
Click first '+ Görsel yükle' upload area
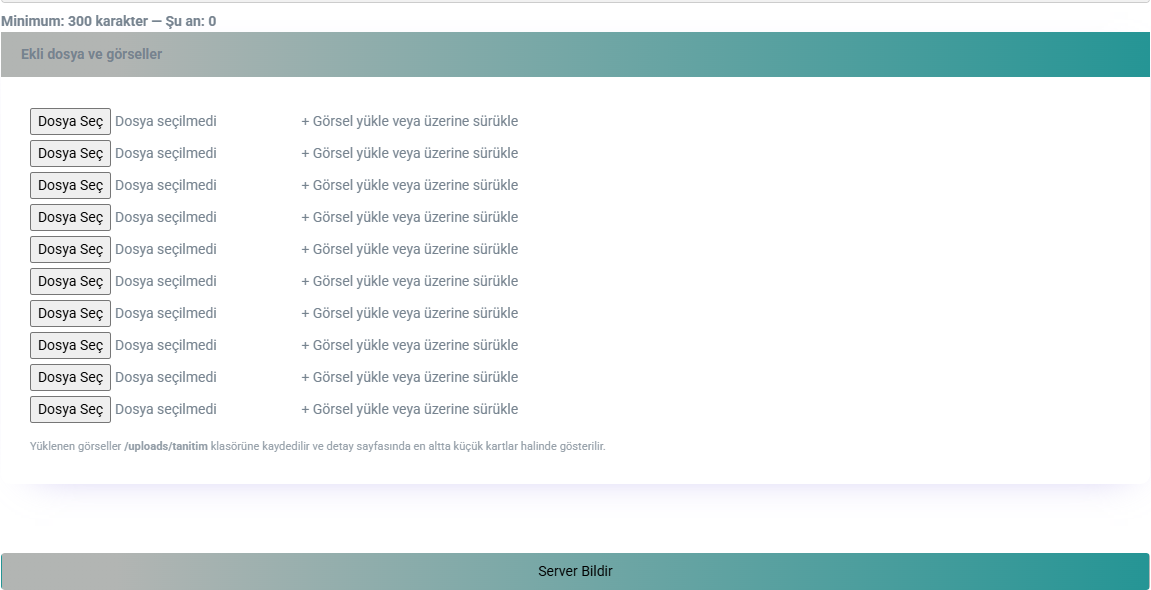tap(409, 122)
